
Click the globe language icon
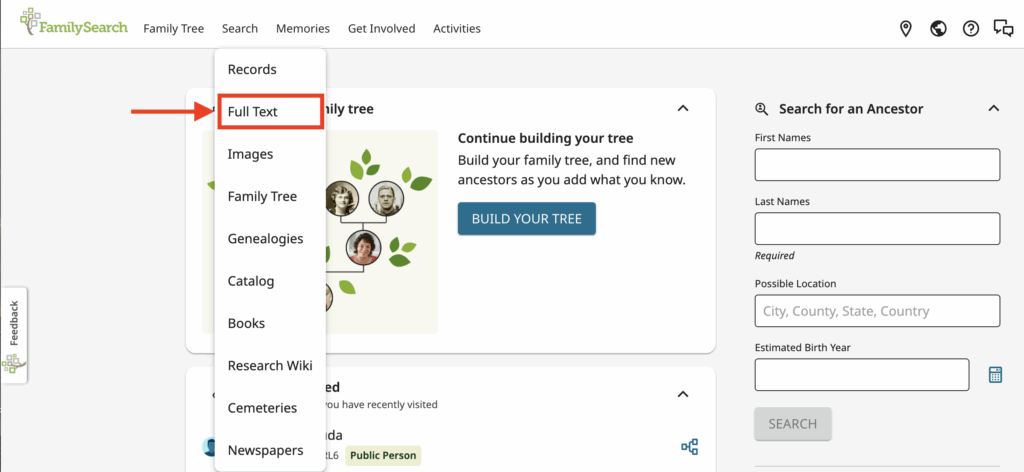point(938,29)
